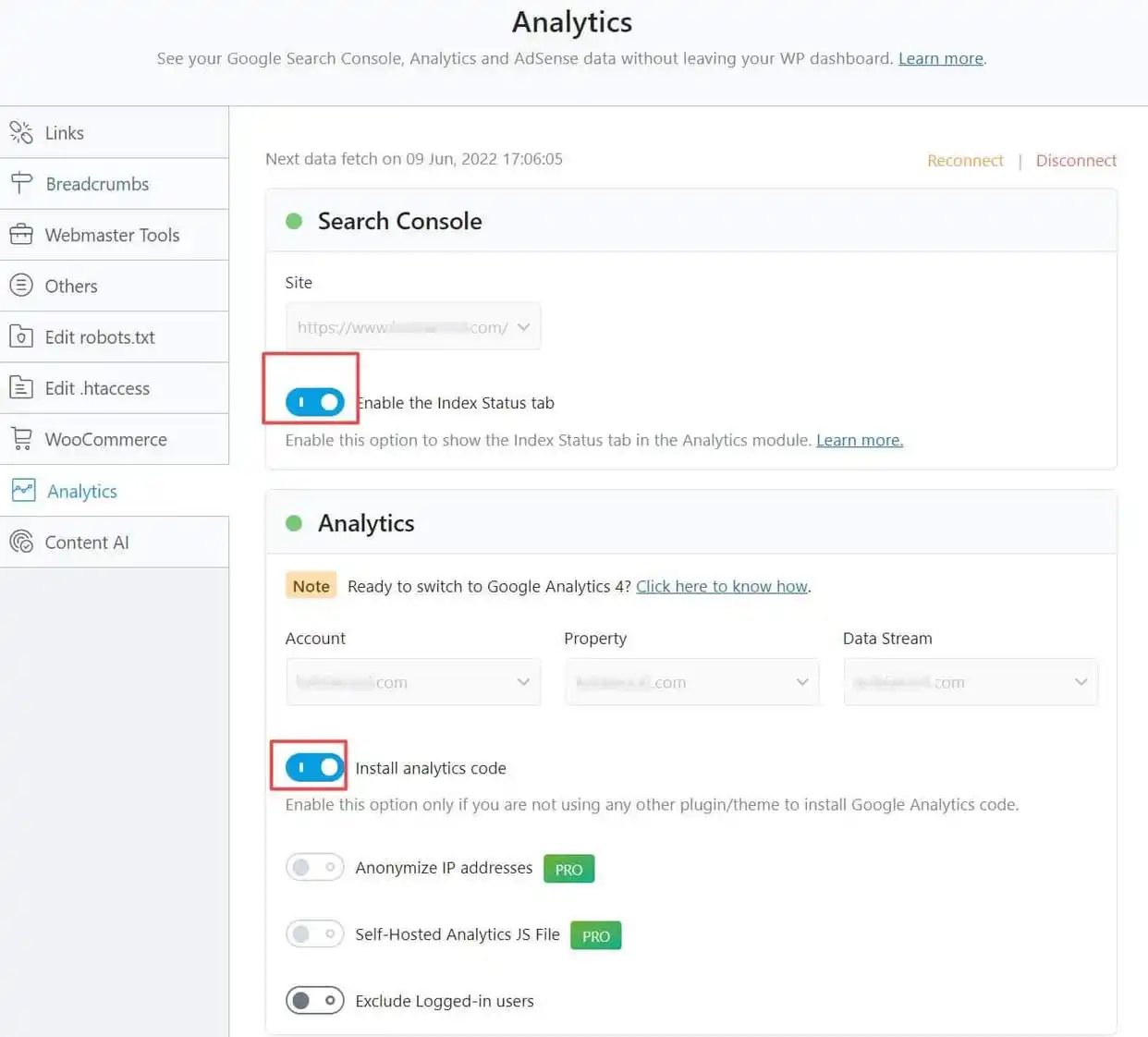Click the Disconnect link
Screen dimensions: 1148x1037
1076,161
